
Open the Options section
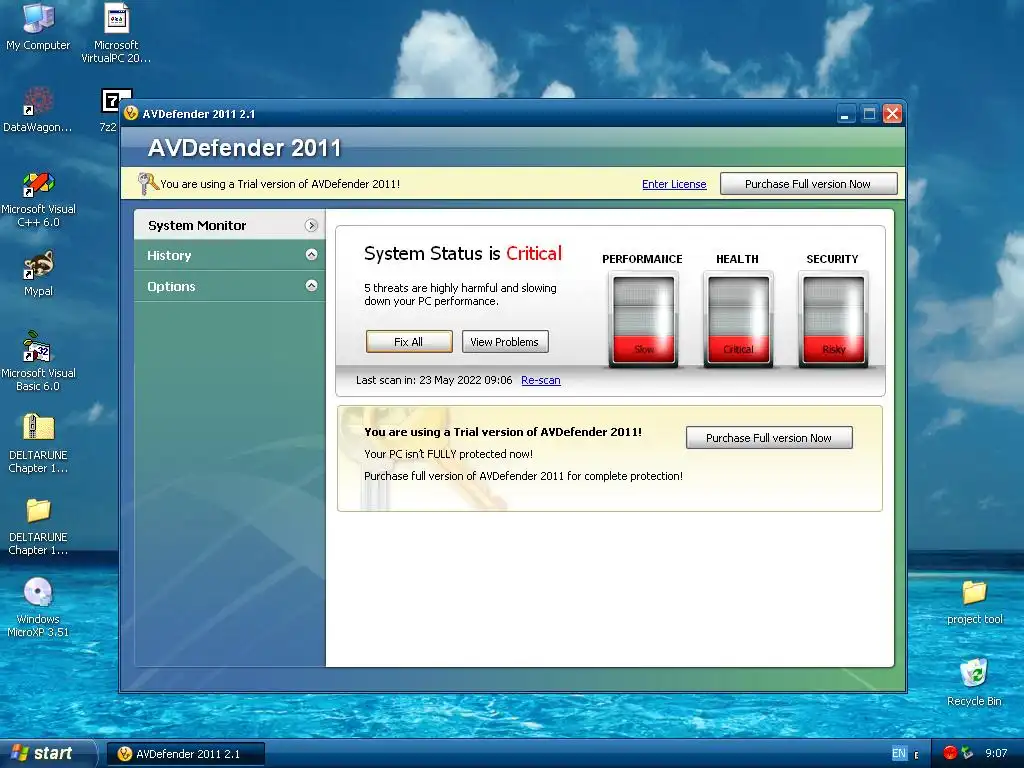[x=229, y=286]
